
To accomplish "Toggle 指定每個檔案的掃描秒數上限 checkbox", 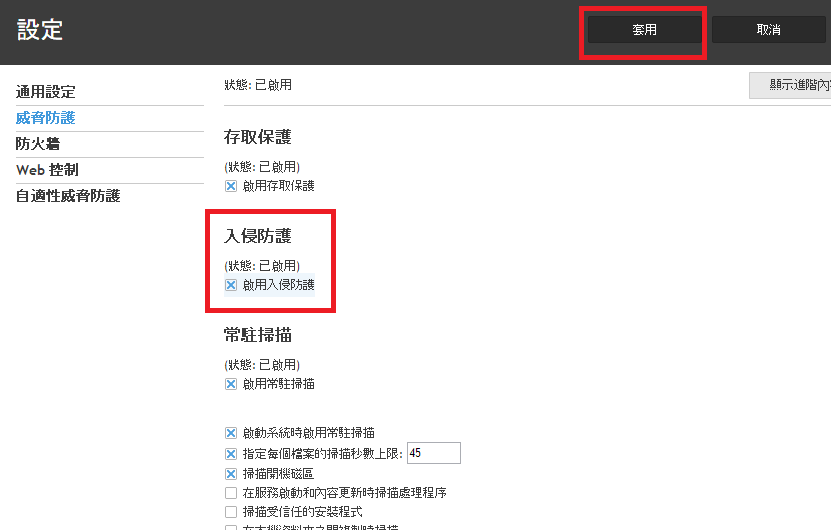I will pyautogui.click(x=231, y=454).
